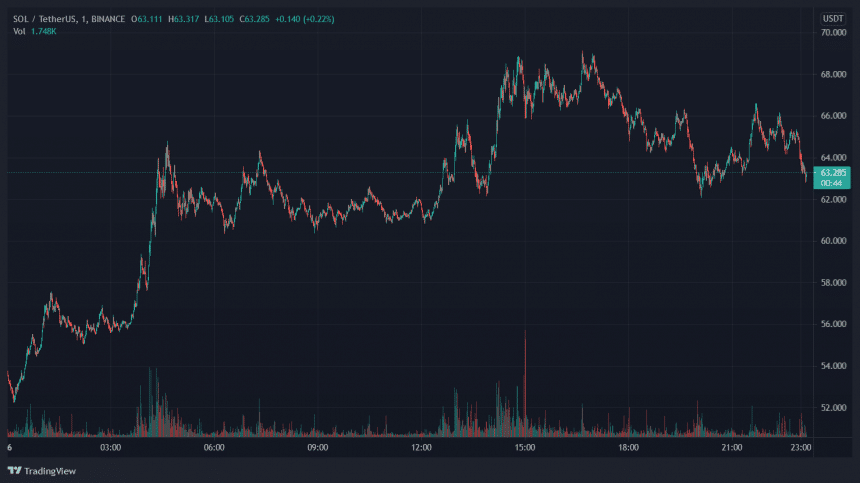The image size is (860, 483).
Task: Click the 18:00 time axis marker
Action: pos(628,448)
